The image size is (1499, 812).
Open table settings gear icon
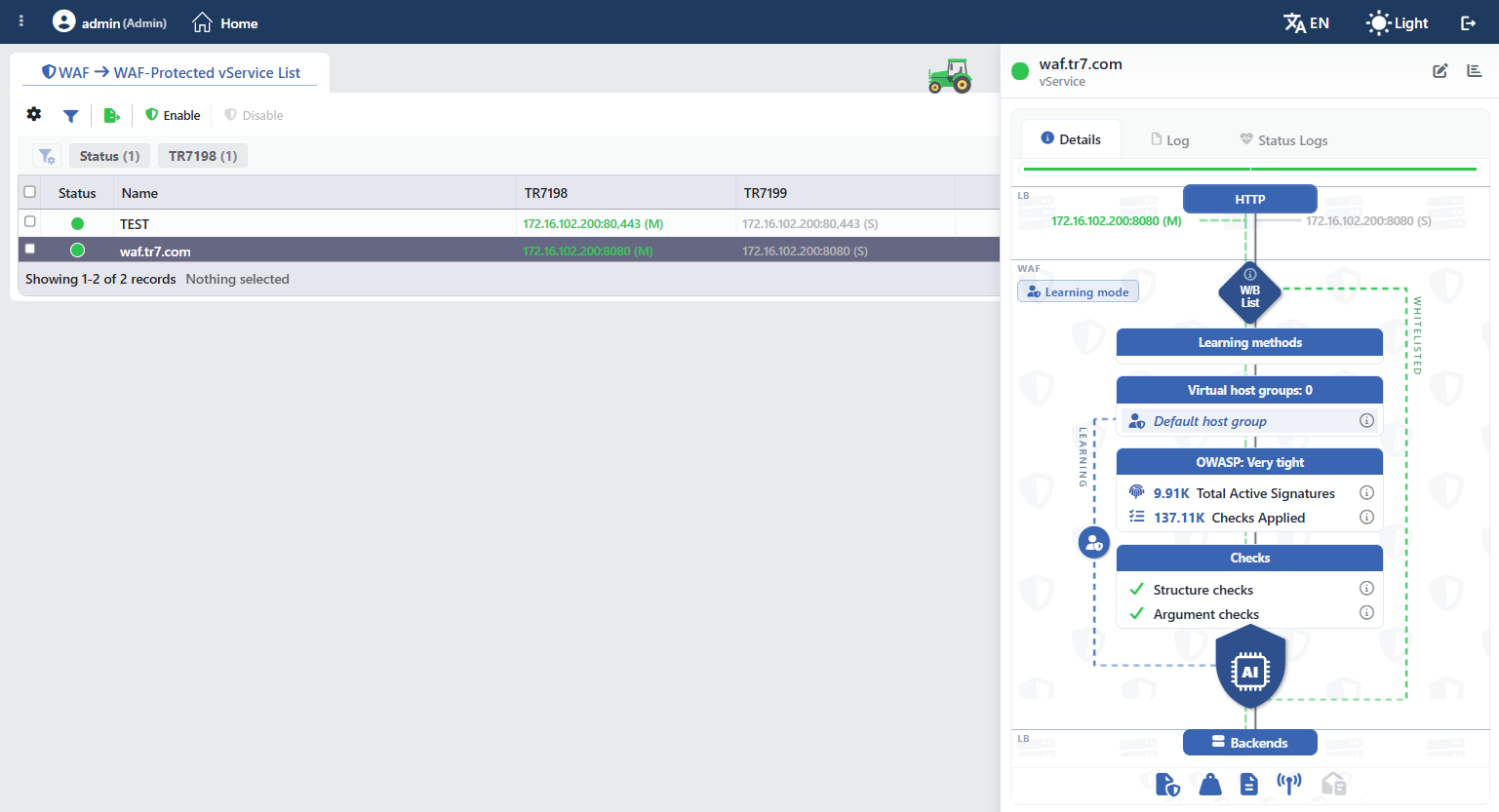[34, 114]
